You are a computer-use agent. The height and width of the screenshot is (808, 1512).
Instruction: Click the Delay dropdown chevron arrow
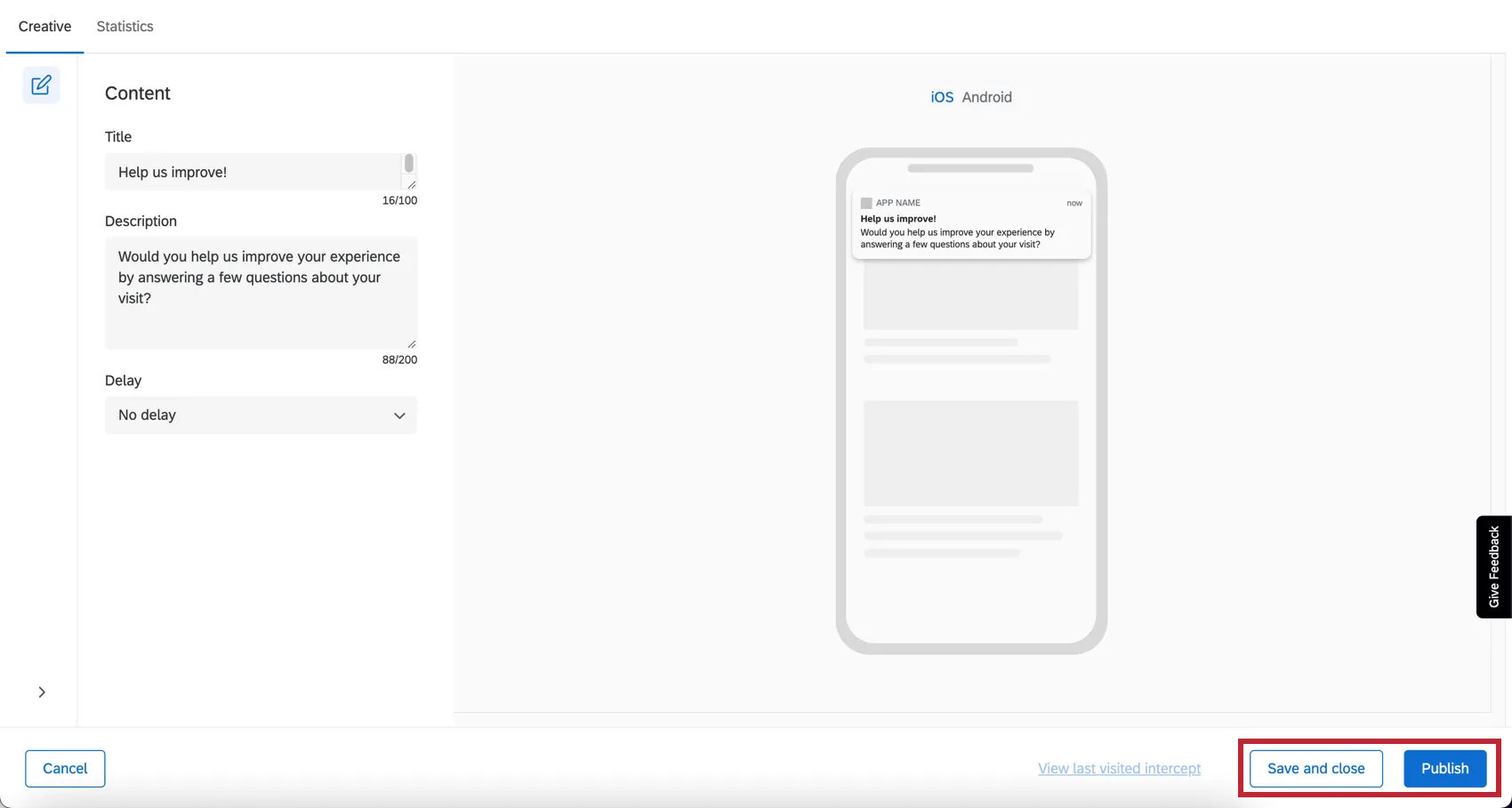[x=398, y=415]
